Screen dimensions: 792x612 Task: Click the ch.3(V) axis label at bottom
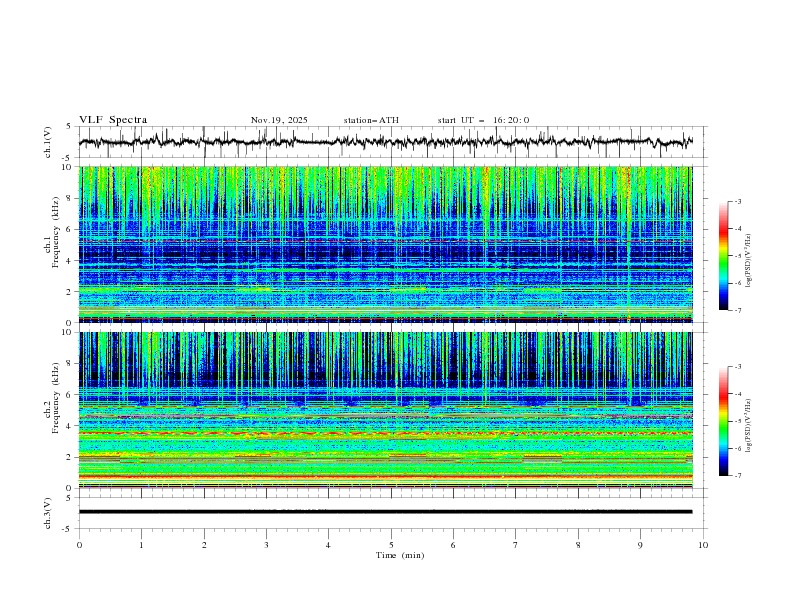[x=48, y=512]
